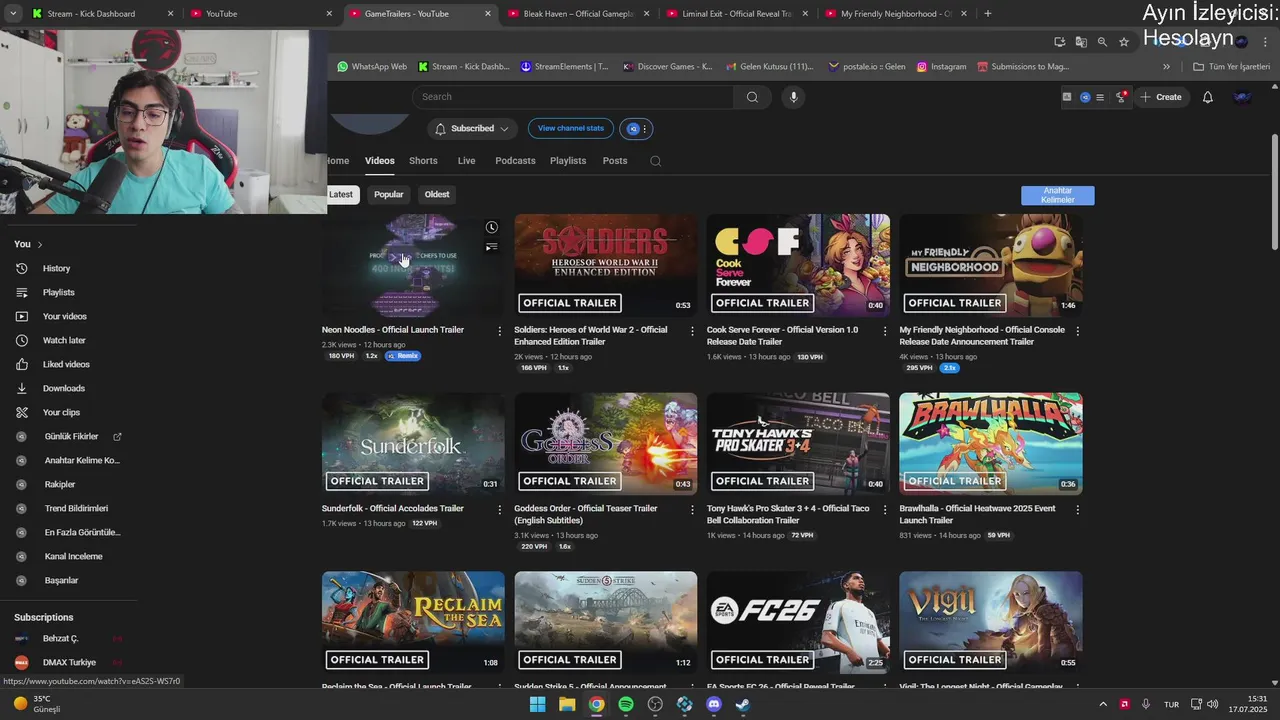Click the Remix badge under Neon Noodles
This screenshot has height=720, width=1280.
pyautogui.click(x=403, y=356)
